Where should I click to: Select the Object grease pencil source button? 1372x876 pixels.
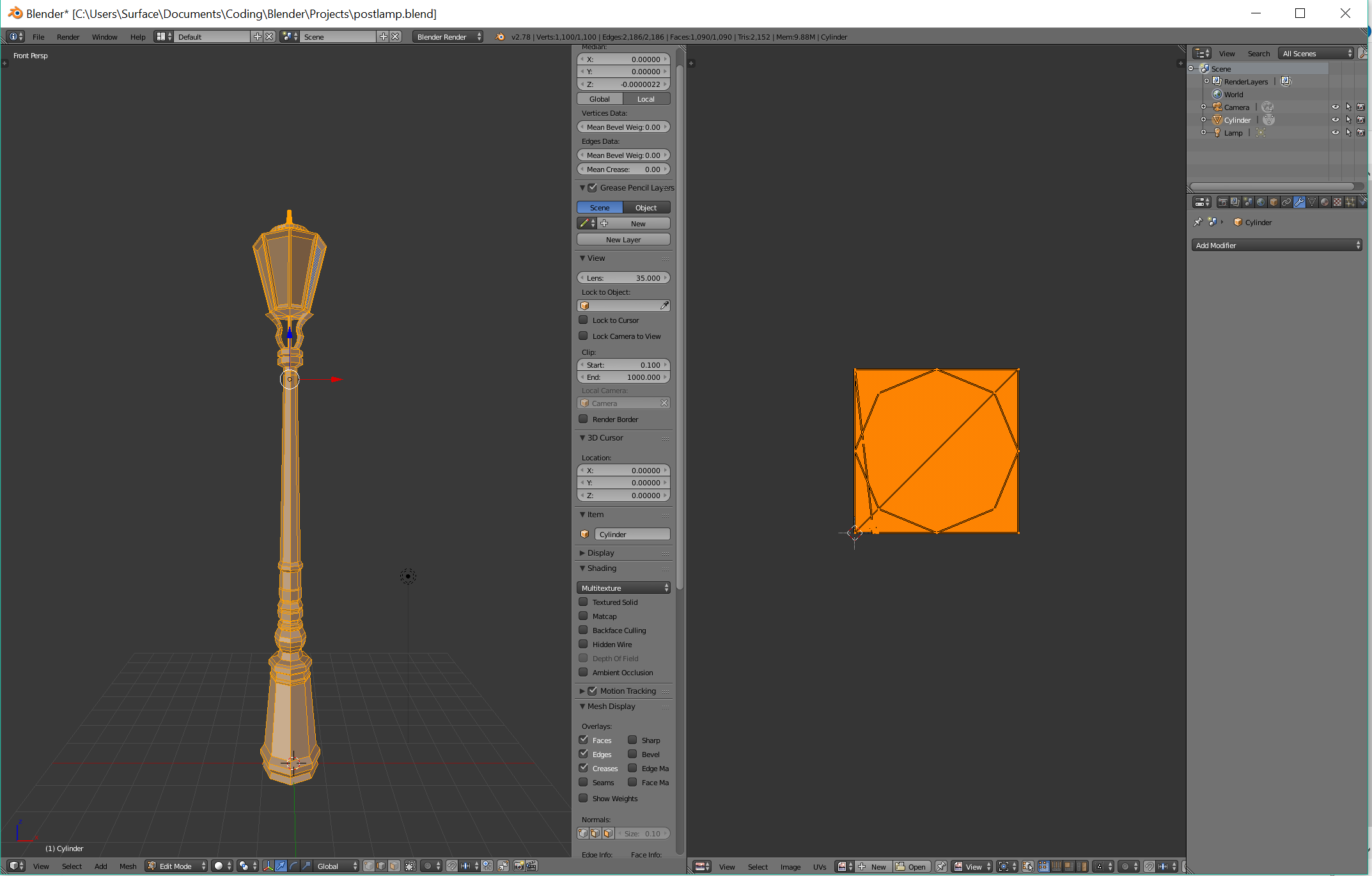646,207
